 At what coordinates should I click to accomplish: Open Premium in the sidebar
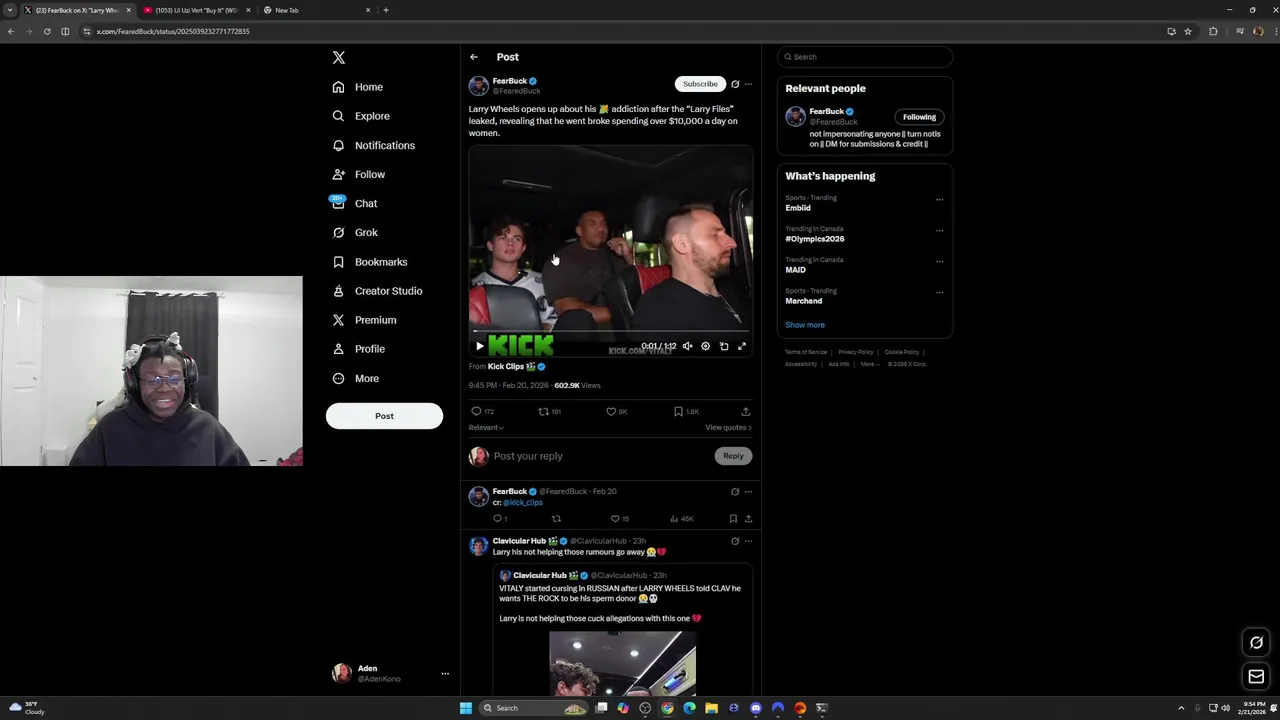(x=364, y=320)
